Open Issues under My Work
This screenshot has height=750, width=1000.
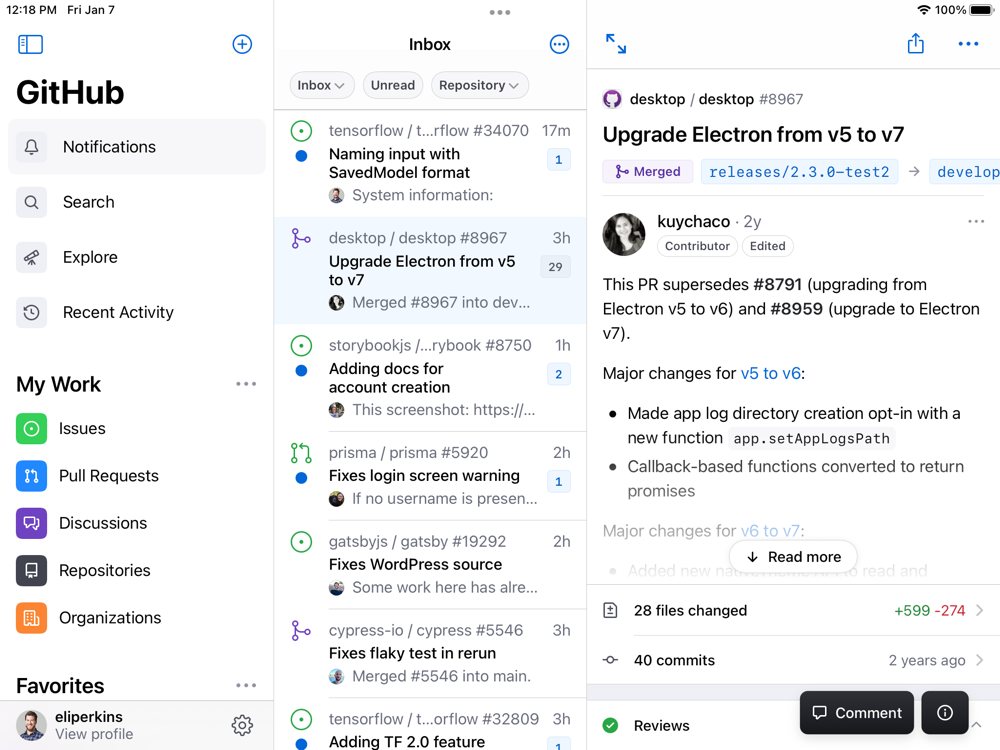(136, 429)
